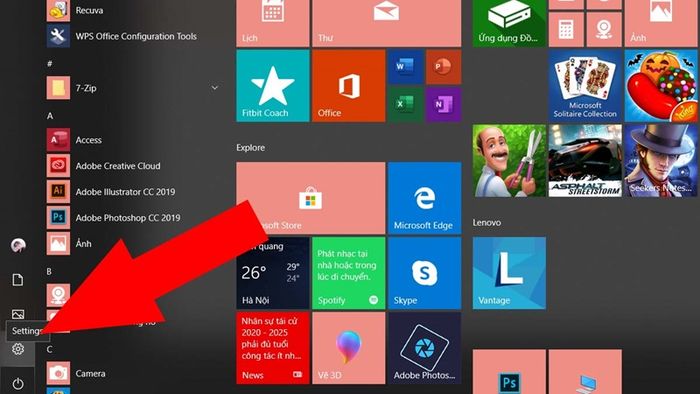
Task: Launch OneNote from small tile
Action: 443,104
